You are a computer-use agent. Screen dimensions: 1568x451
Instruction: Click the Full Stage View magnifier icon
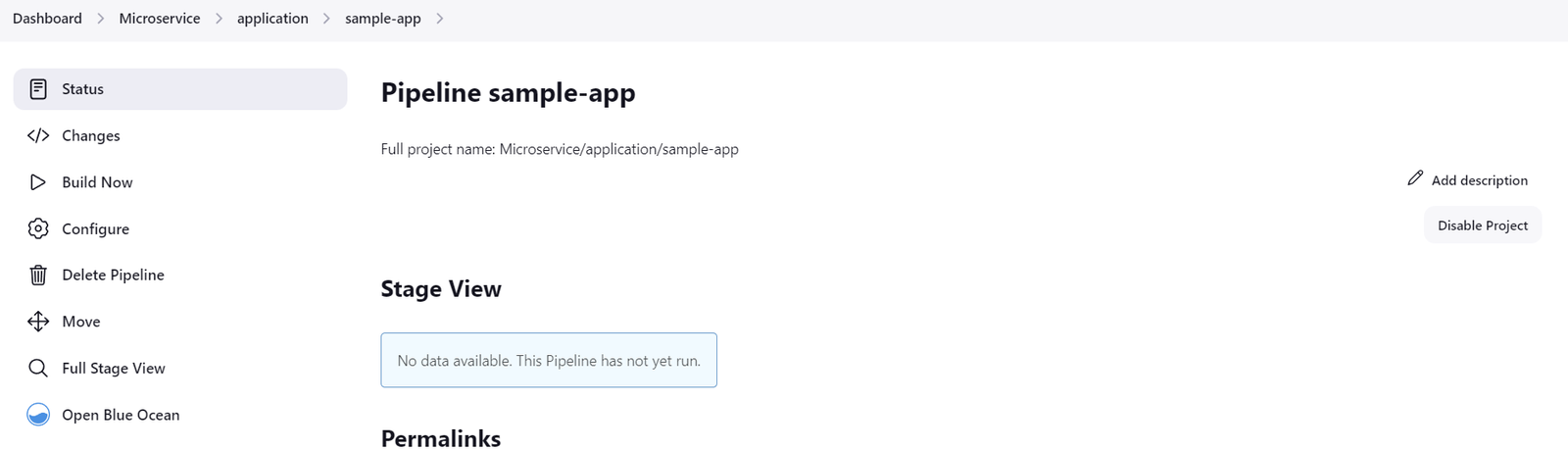(x=38, y=368)
